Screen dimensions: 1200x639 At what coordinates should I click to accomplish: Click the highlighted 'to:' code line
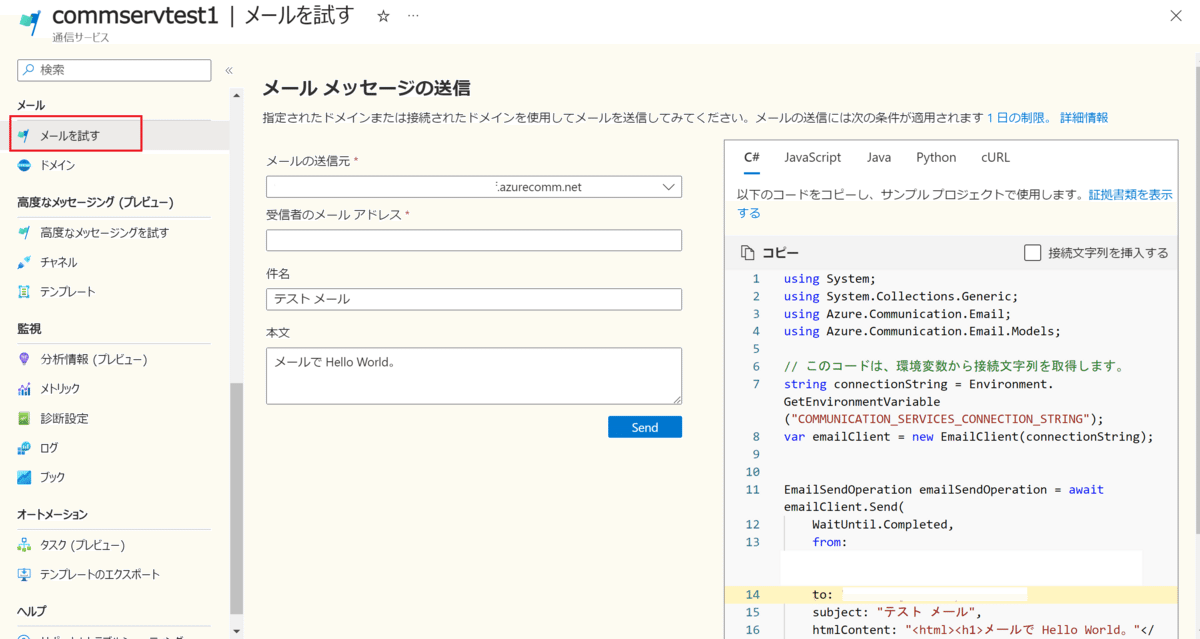953,594
